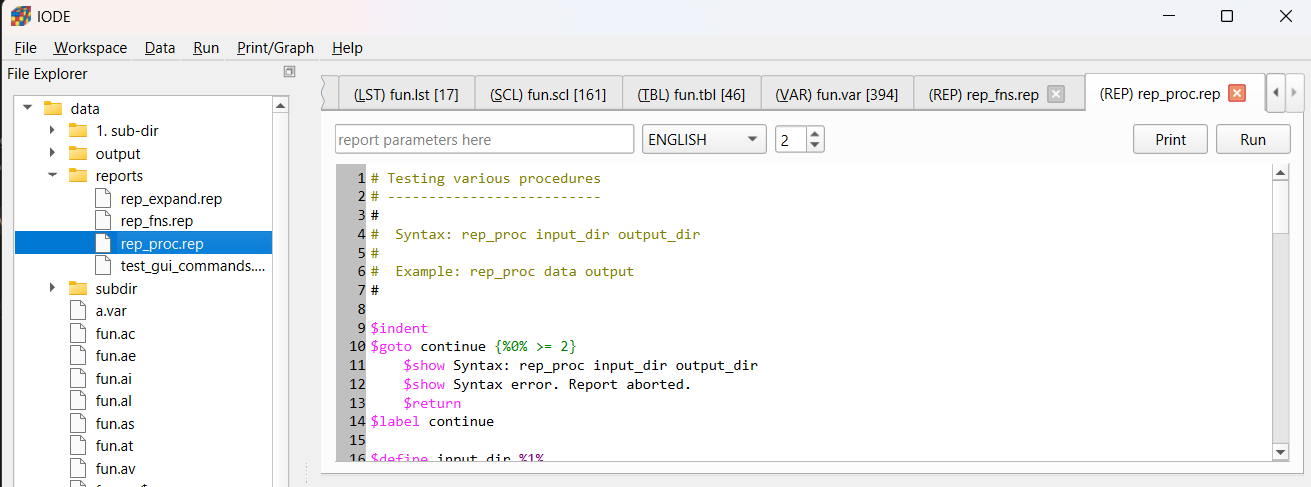This screenshot has width=1311, height=487.
Task: Collapse the reports folder
Action: click(52, 175)
